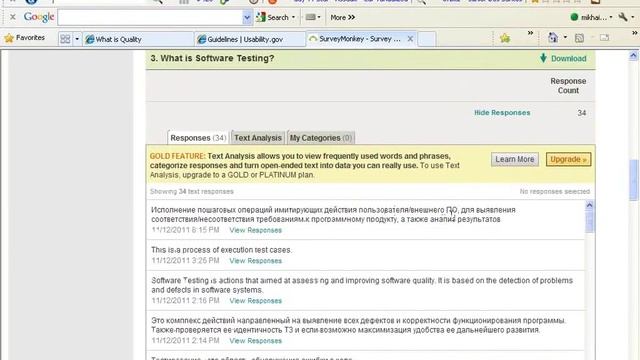This screenshot has height=360, width=640.
Task: Click 'This is a process of execution test cases.'
Action: (222, 250)
